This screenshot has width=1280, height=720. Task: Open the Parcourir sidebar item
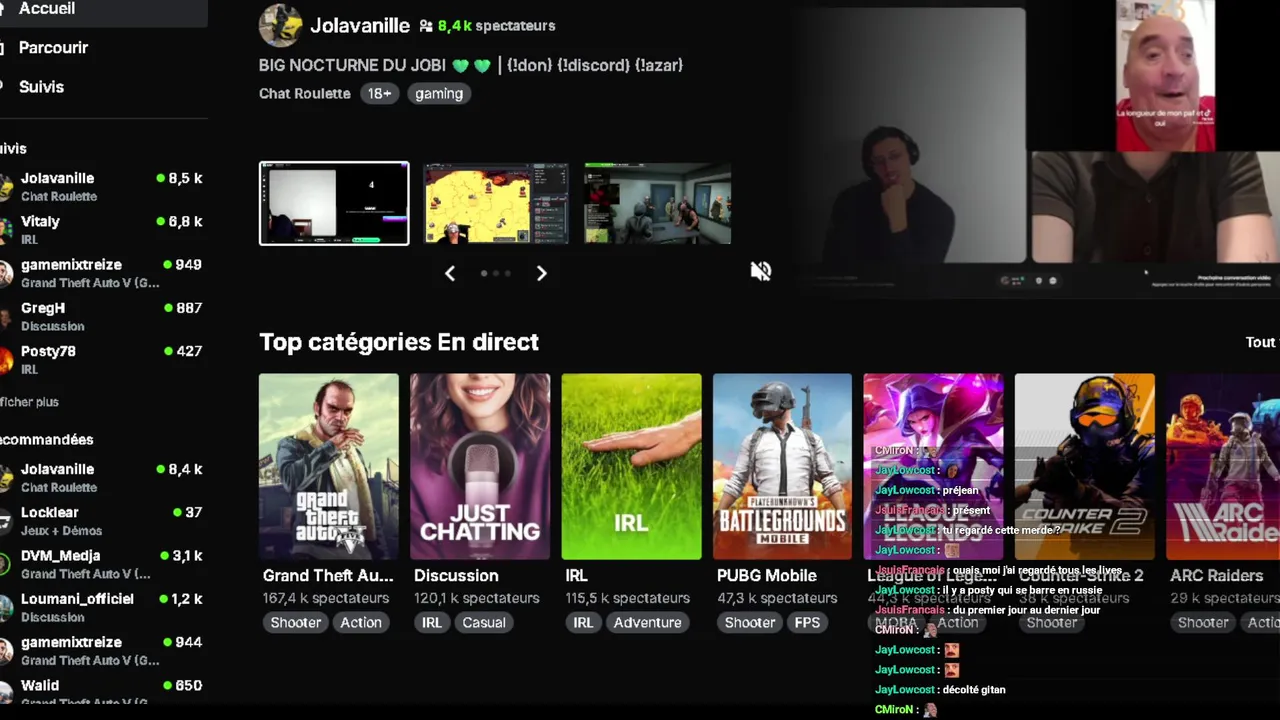click(x=53, y=47)
